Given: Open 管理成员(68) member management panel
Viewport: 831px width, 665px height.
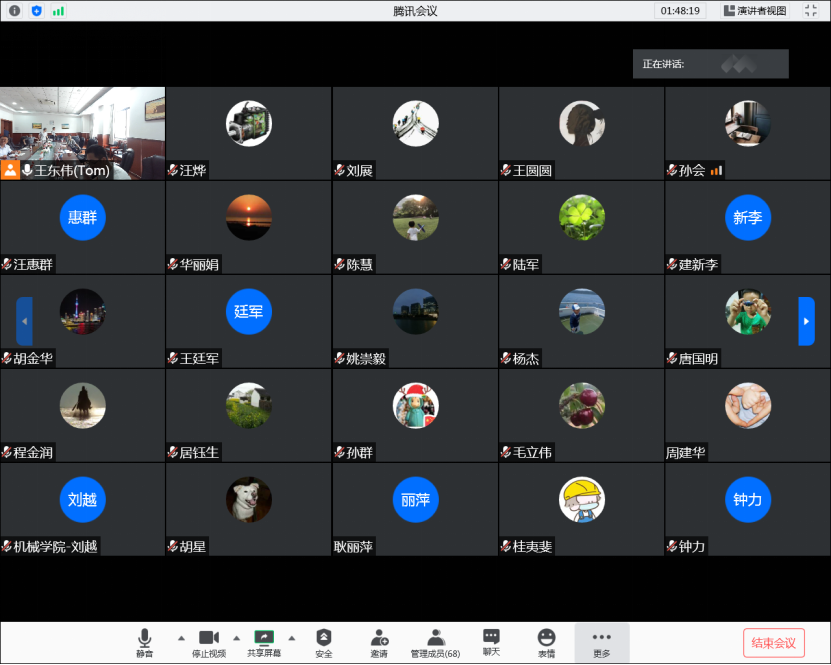Looking at the screenshot, I should coord(435,642).
